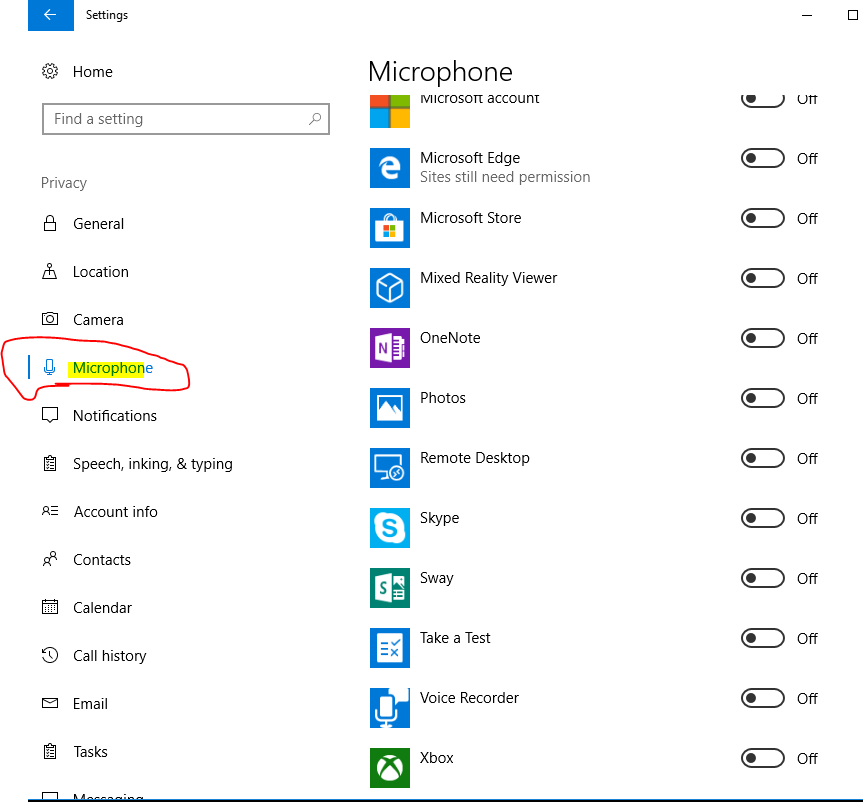Toggle Remote Desktop microphone access
Image resolution: width=863 pixels, height=802 pixels.
point(762,459)
